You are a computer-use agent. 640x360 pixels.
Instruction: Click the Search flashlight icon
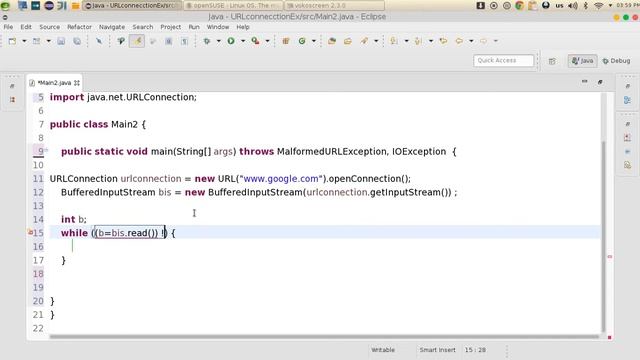tap(364, 41)
